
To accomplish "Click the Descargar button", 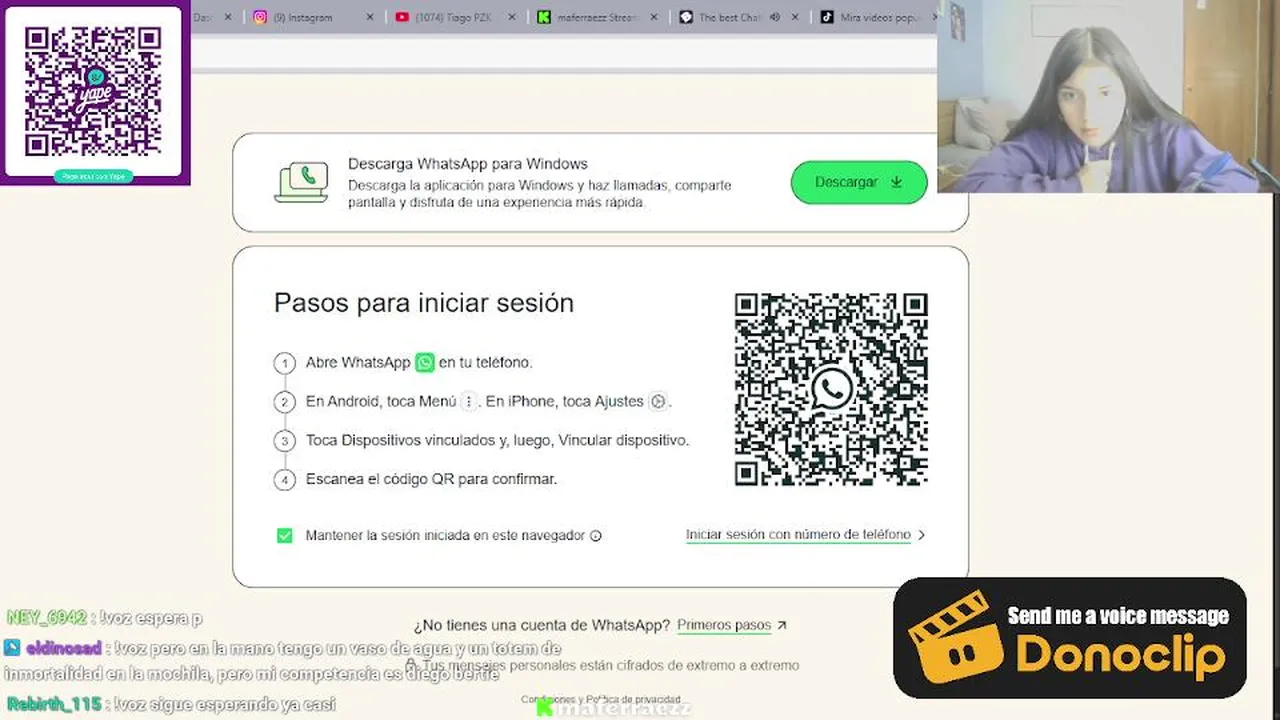I will pos(859,182).
